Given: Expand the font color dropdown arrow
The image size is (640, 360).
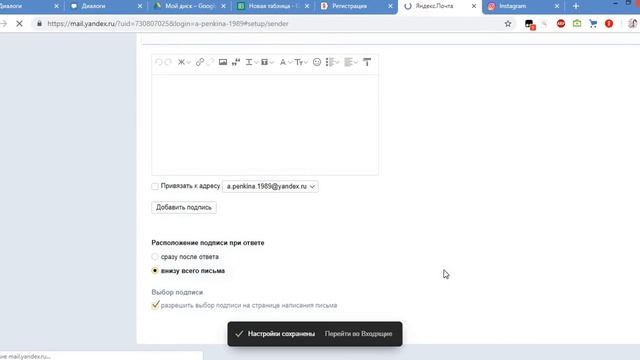Looking at the screenshot, I should pos(290,62).
